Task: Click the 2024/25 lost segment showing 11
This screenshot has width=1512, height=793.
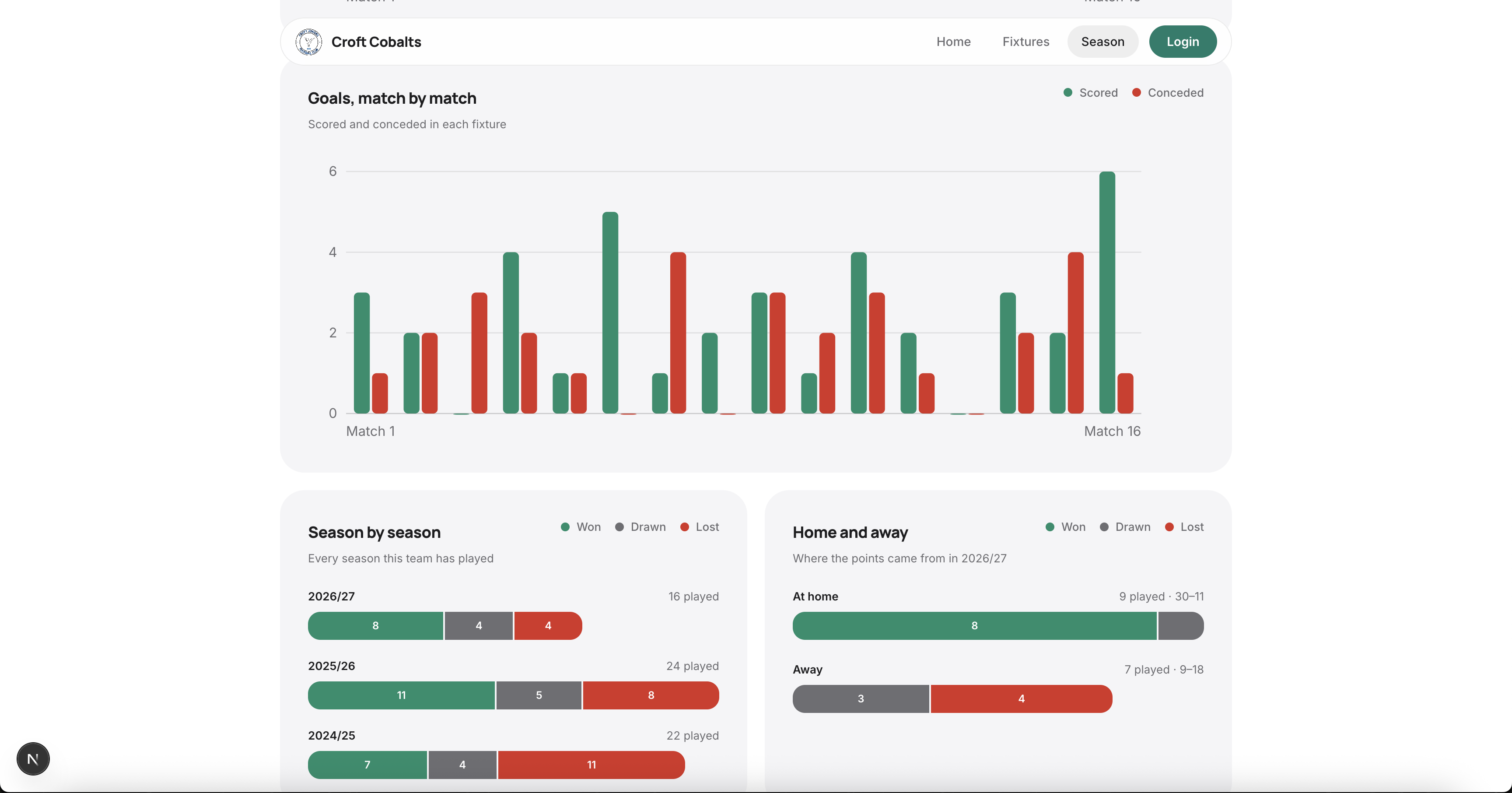Action: 591,765
